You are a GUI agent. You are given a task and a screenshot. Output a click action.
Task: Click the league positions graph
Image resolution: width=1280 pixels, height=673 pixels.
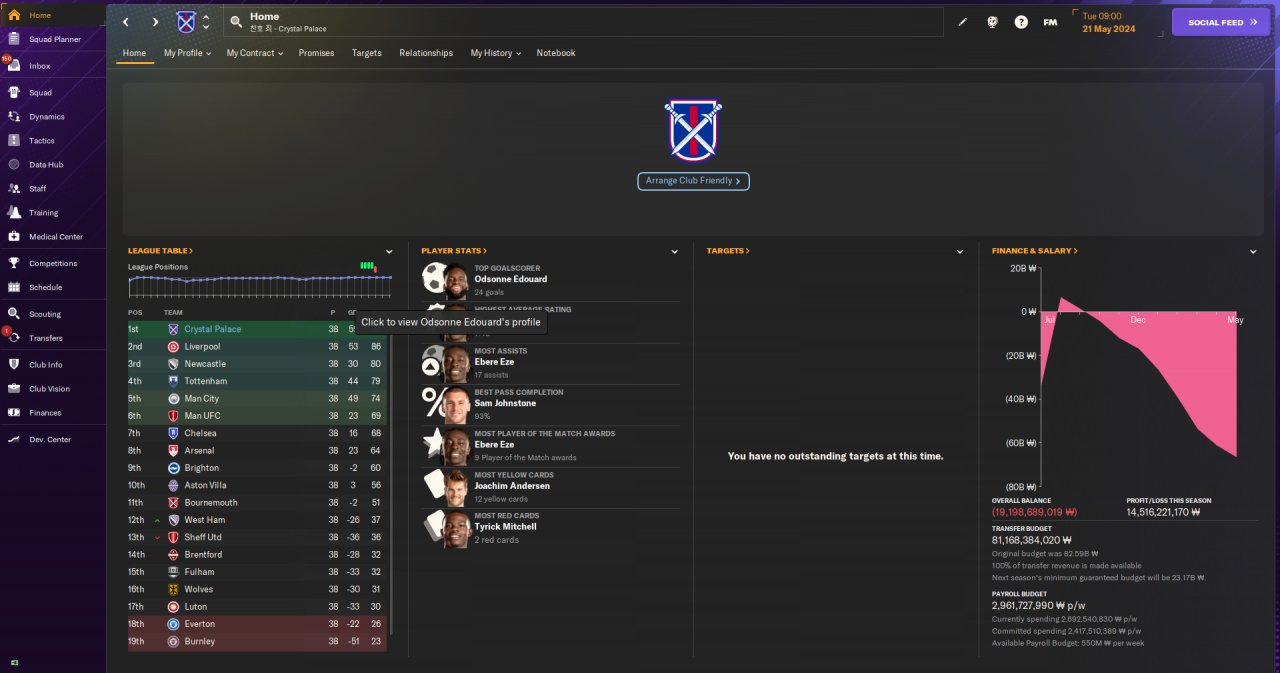click(x=260, y=285)
